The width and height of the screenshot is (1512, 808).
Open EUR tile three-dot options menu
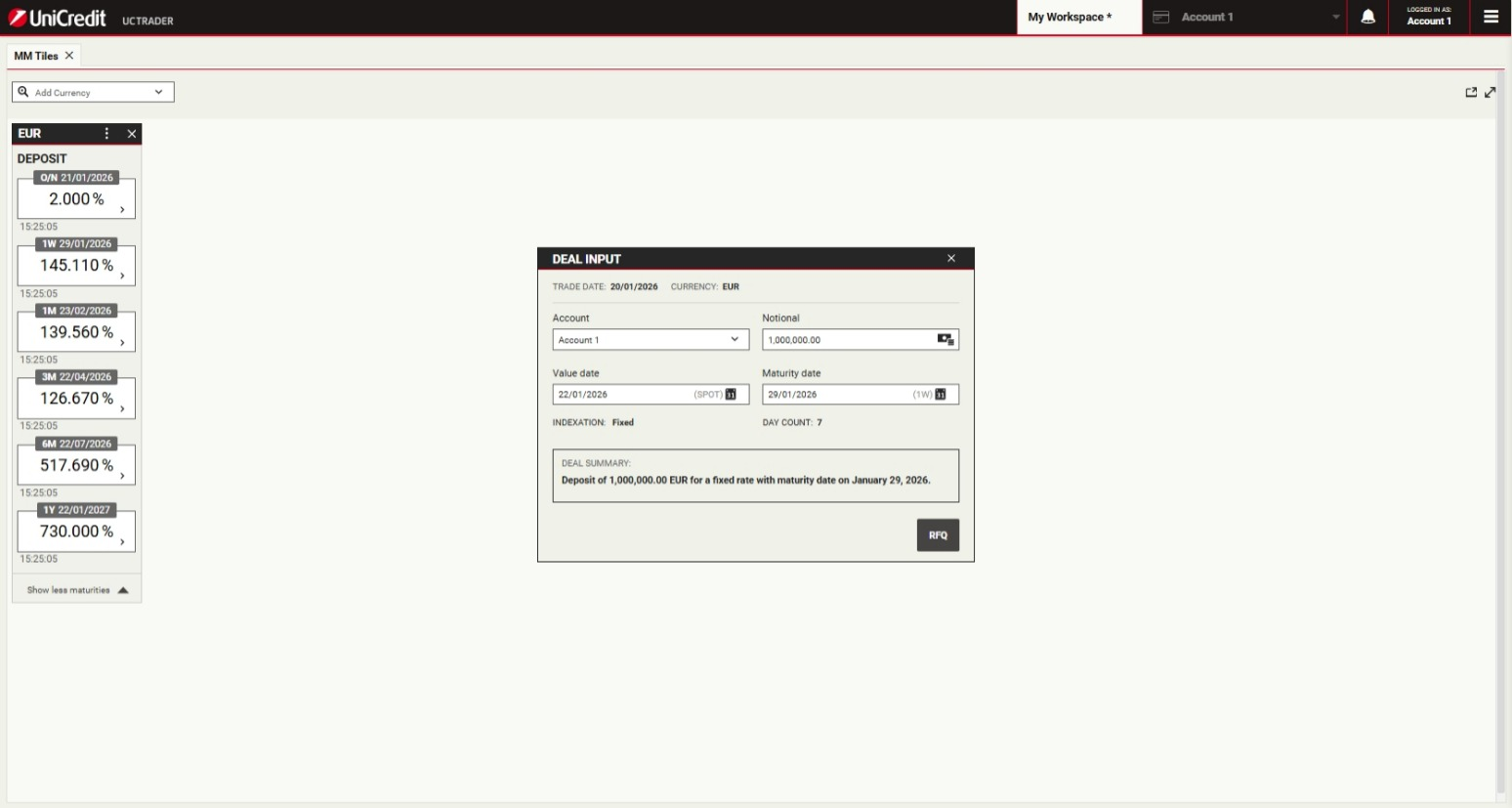pyautogui.click(x=107, y=134)
